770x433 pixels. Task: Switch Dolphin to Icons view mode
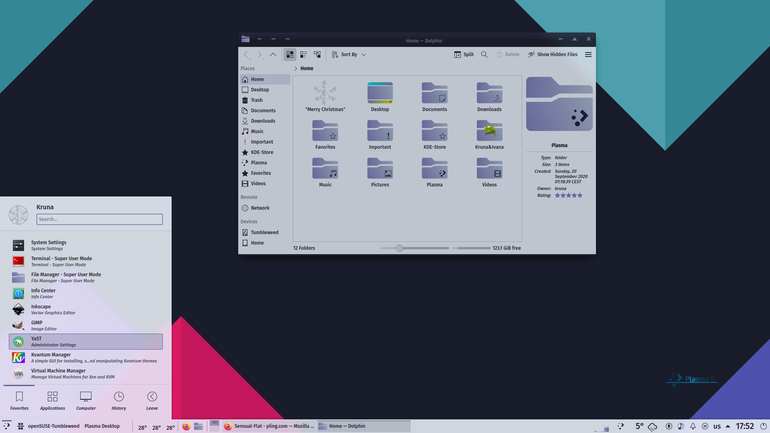[290, 54]
